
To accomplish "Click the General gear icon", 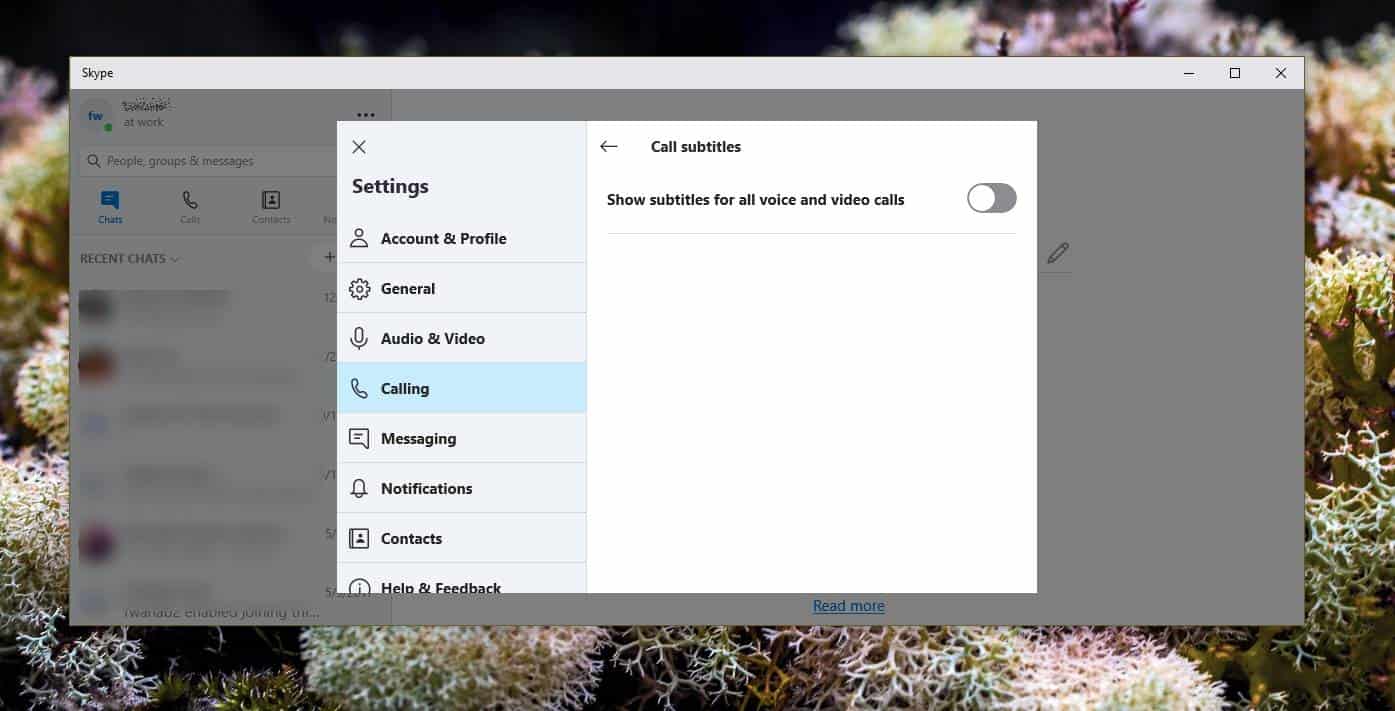I will 359,289.
